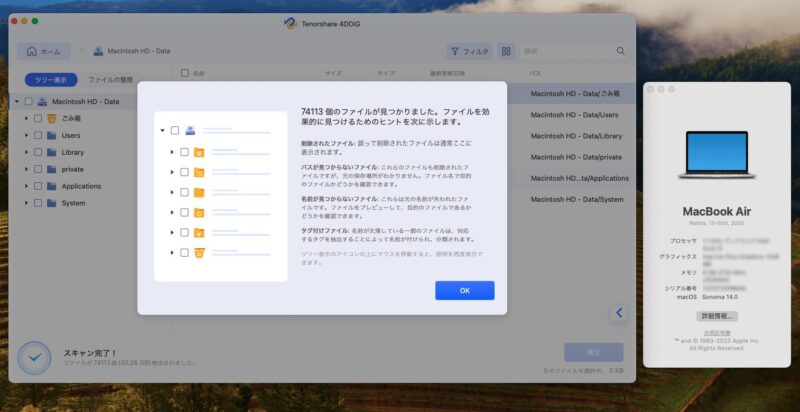The width and height of the screenshot is (800, 412).
Task: Expand the private folder in sidebar
Action: click(26, 169)
